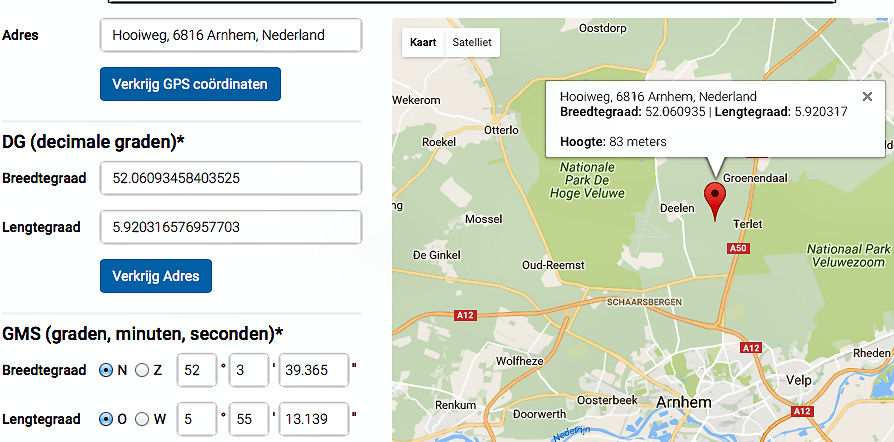The image size is (894, 442).
Task: Click Terlet label on map
Action: [x=747, y=224]
